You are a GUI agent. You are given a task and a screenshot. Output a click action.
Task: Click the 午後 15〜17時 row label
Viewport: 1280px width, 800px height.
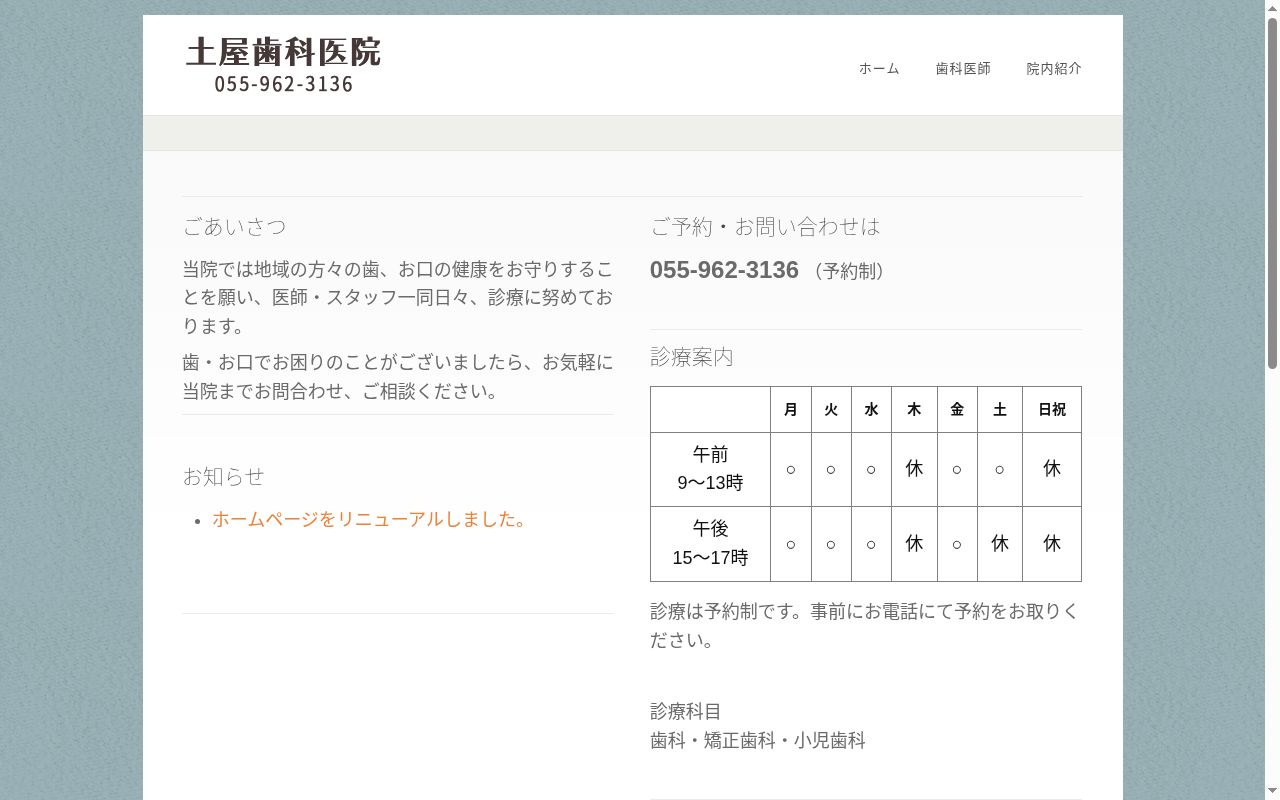pyautogui.click(x=710, y=544)
